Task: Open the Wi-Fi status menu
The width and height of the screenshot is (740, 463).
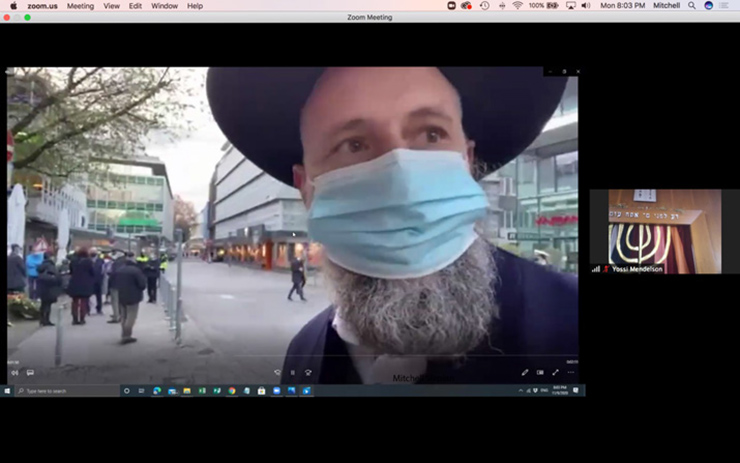Action: point(517,6)
